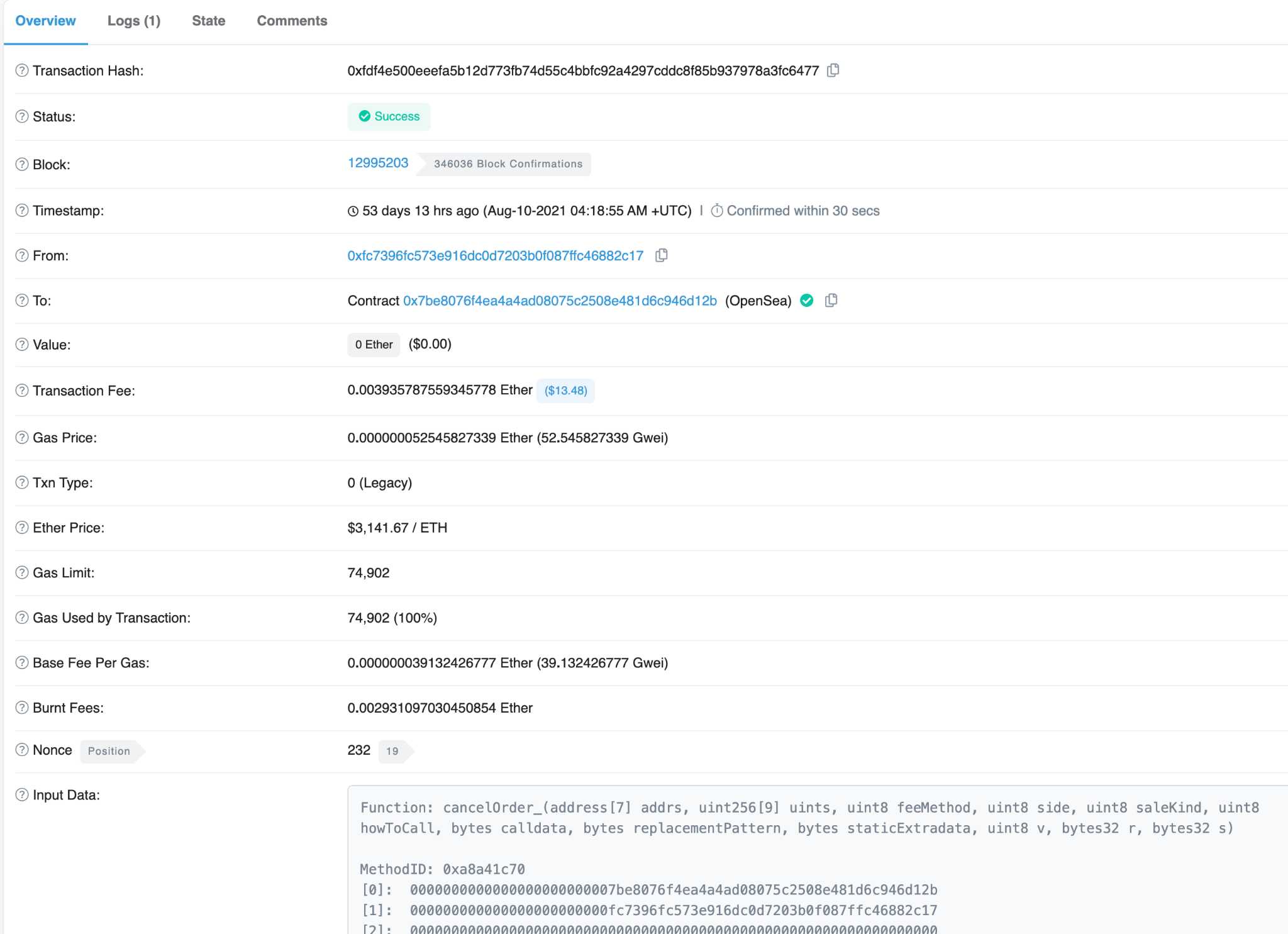Copy the transaction hash to clipboard
Image resolution: width=1288 pixels, height=934 pixels.
click(833, 70)
